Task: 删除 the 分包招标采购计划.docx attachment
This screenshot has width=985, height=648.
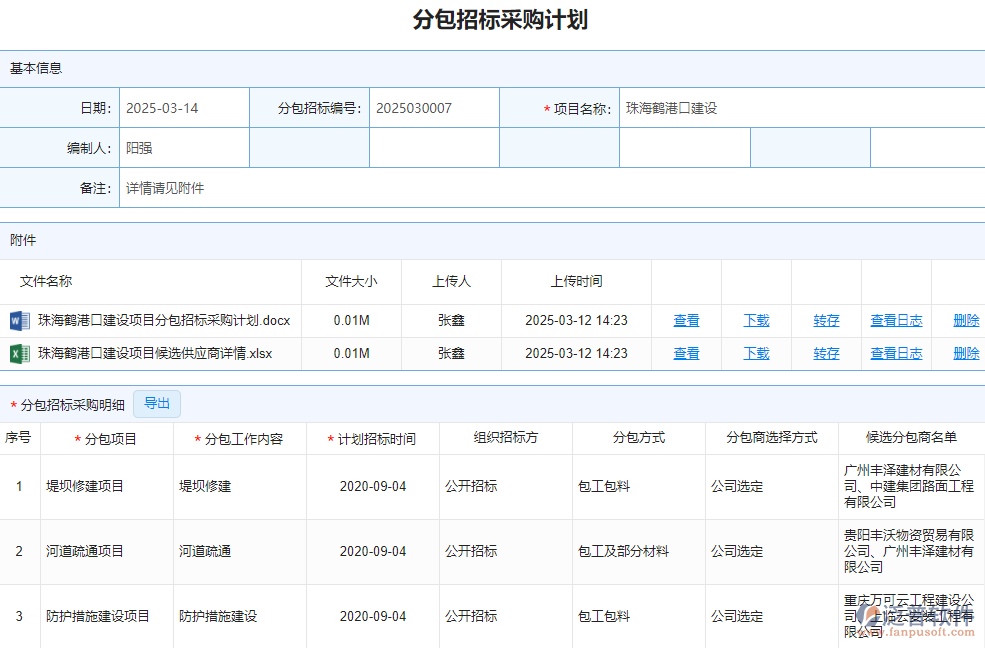Action: coord(965,321)
